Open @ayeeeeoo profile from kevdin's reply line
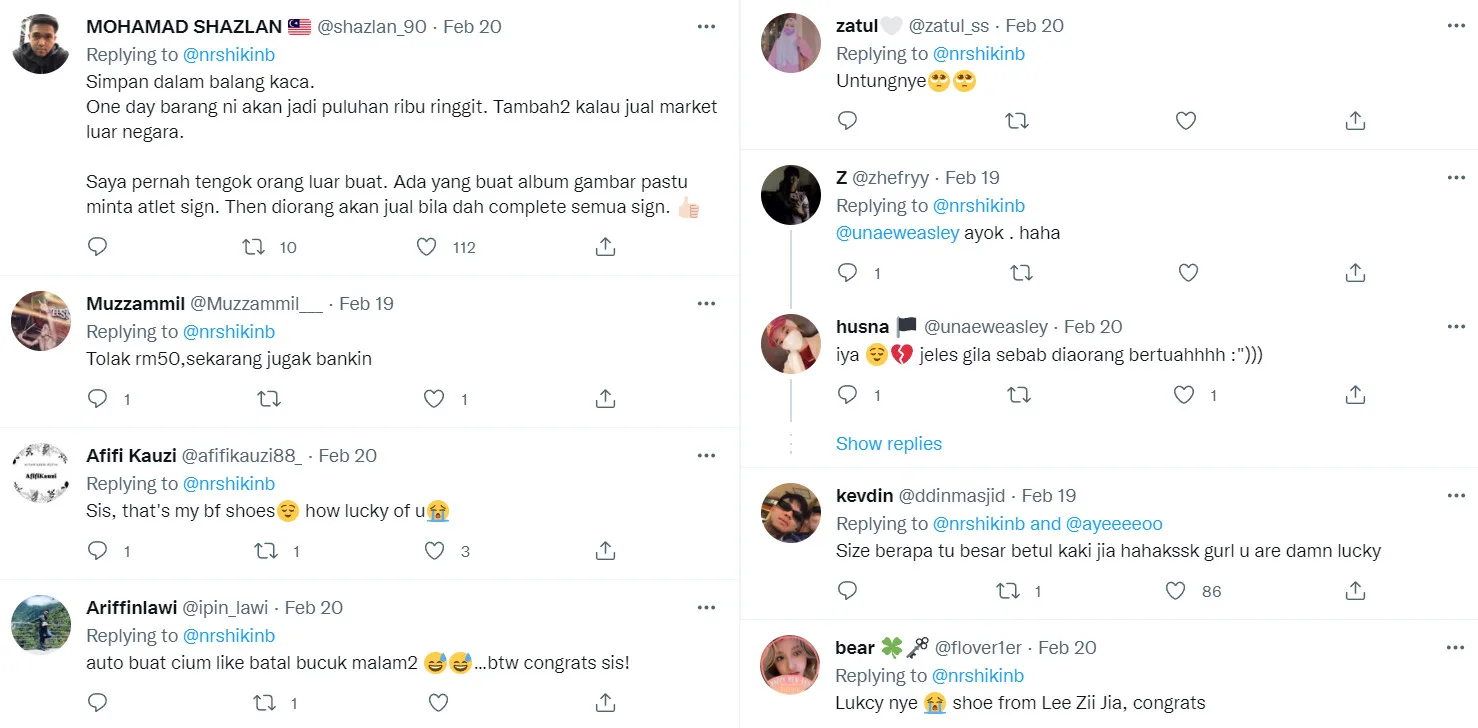Screen dimensions: 1478x728 [1114, 524]
